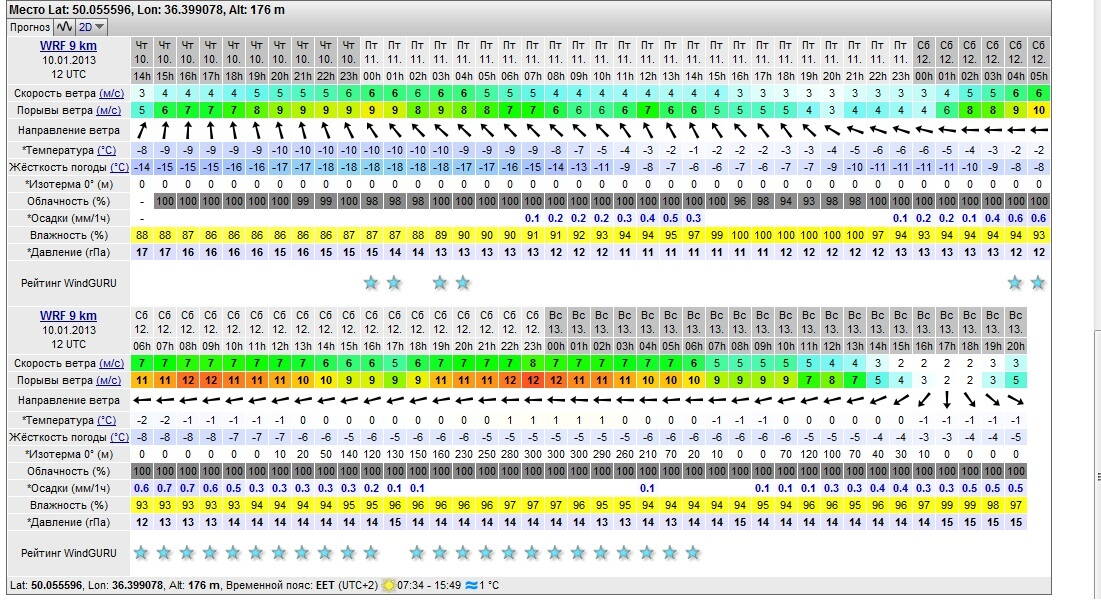The height and width of the screenshot is (614, 1101).
Task: Click lower Жёсткость погоды (°C) unit link
Action: click(119, 437)
